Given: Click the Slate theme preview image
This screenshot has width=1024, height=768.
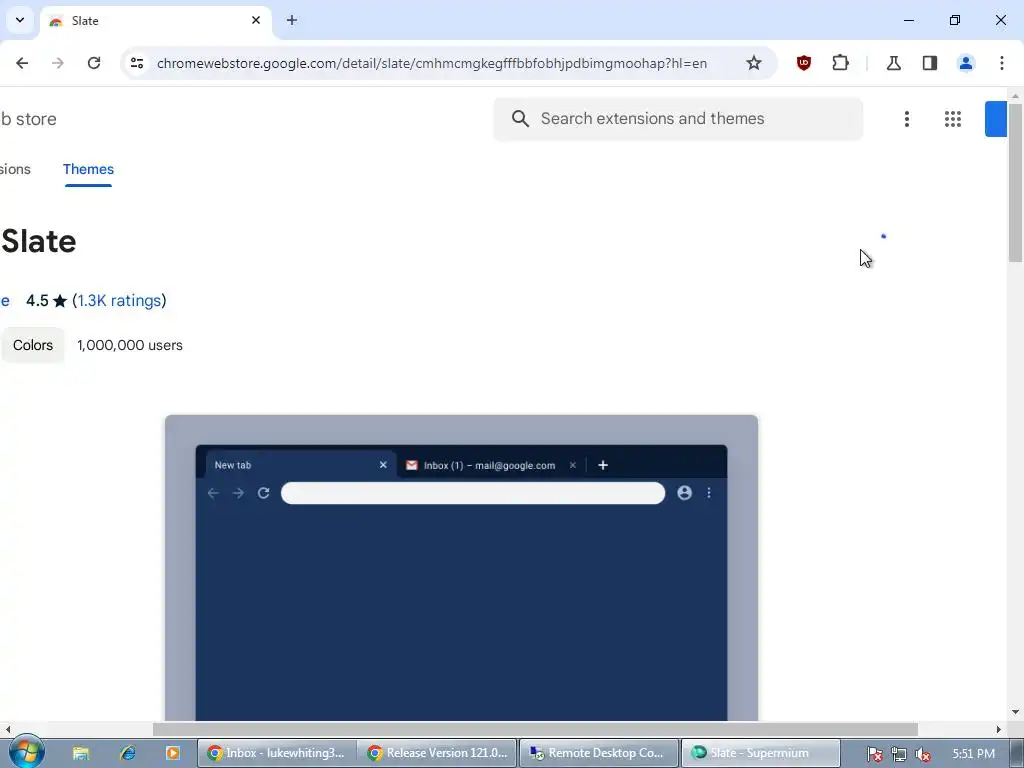Looking at the screenshot, I should pyautogui.click(x=461, y=568).
